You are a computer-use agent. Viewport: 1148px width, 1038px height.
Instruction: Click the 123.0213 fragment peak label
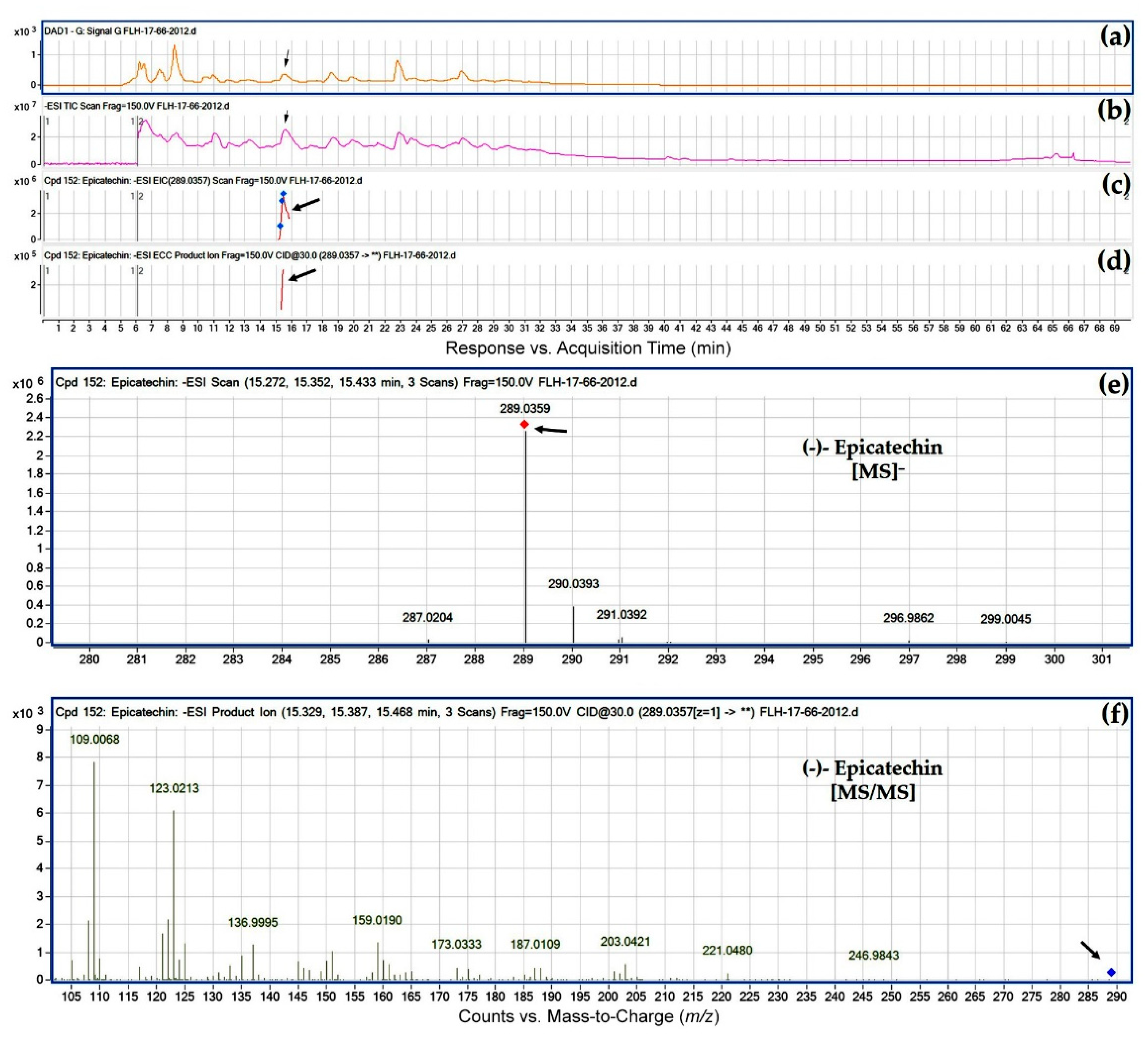[174, 789]
